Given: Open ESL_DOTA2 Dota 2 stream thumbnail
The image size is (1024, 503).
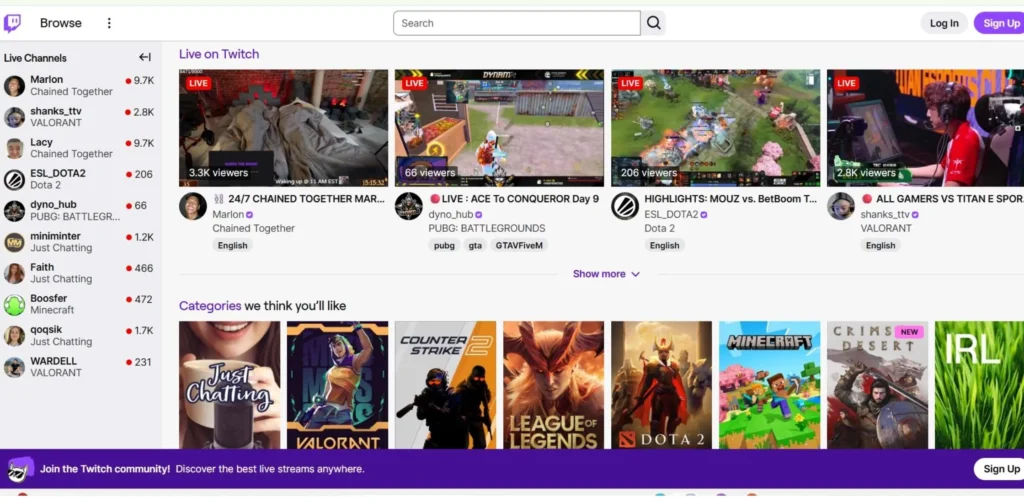Looking at the screenshot, I should coord(716,128).
